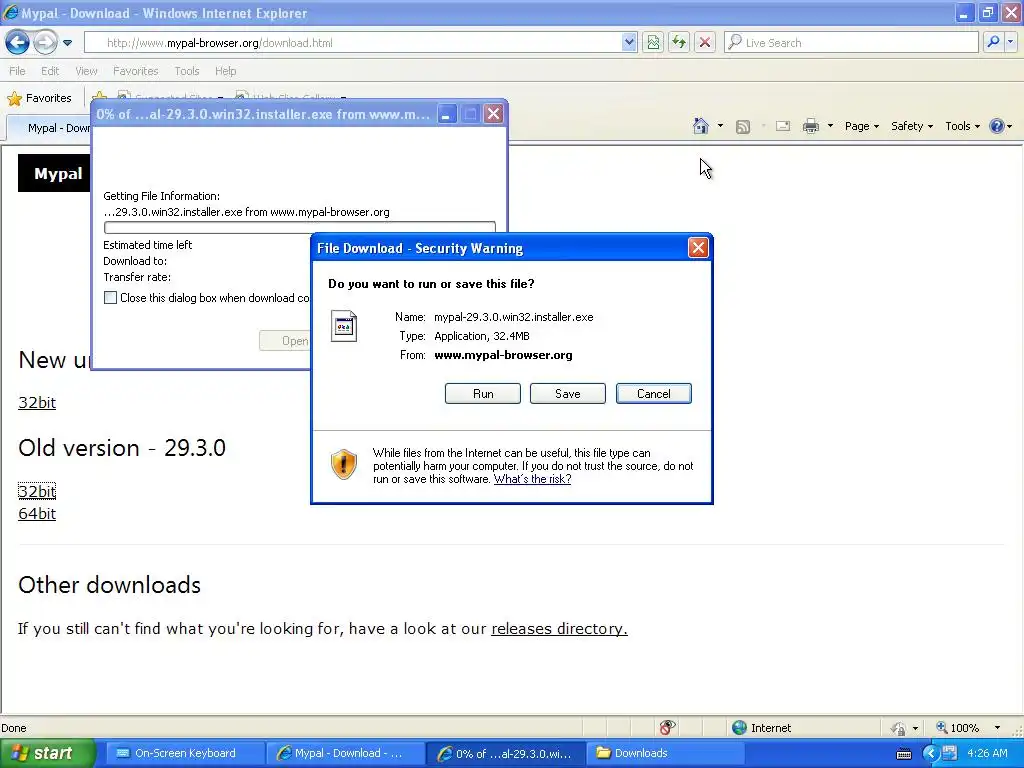Click in the Live Search box
Image resolution: width=1024 pixels, height=768 pixels.
852,43
